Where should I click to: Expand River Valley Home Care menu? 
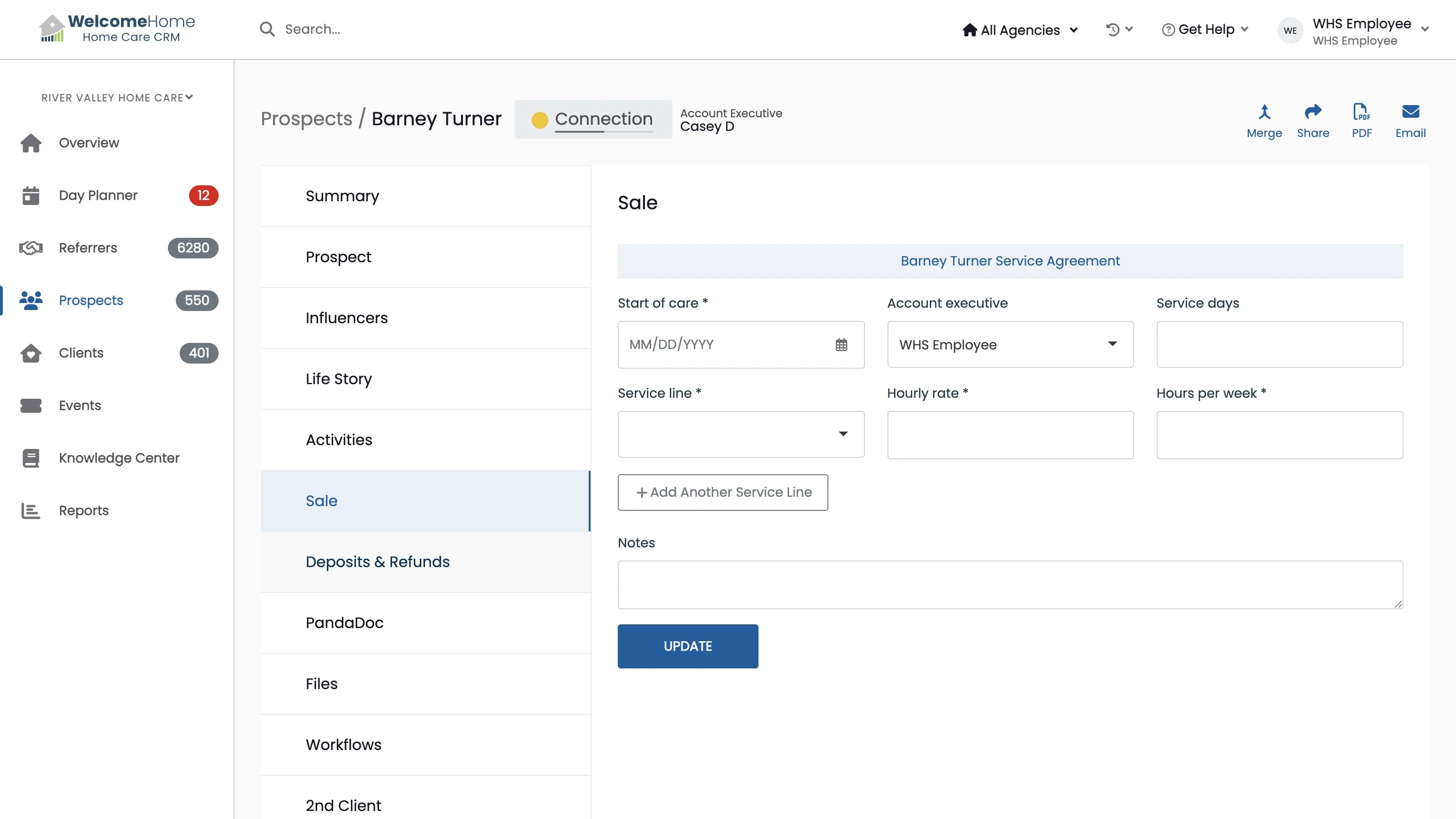[117, 98]
